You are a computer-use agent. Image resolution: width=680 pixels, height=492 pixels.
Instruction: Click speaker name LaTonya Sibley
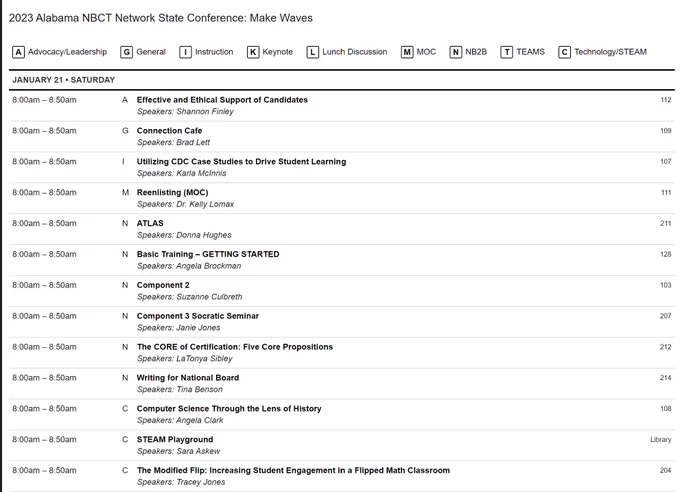[x=204, y=359]
